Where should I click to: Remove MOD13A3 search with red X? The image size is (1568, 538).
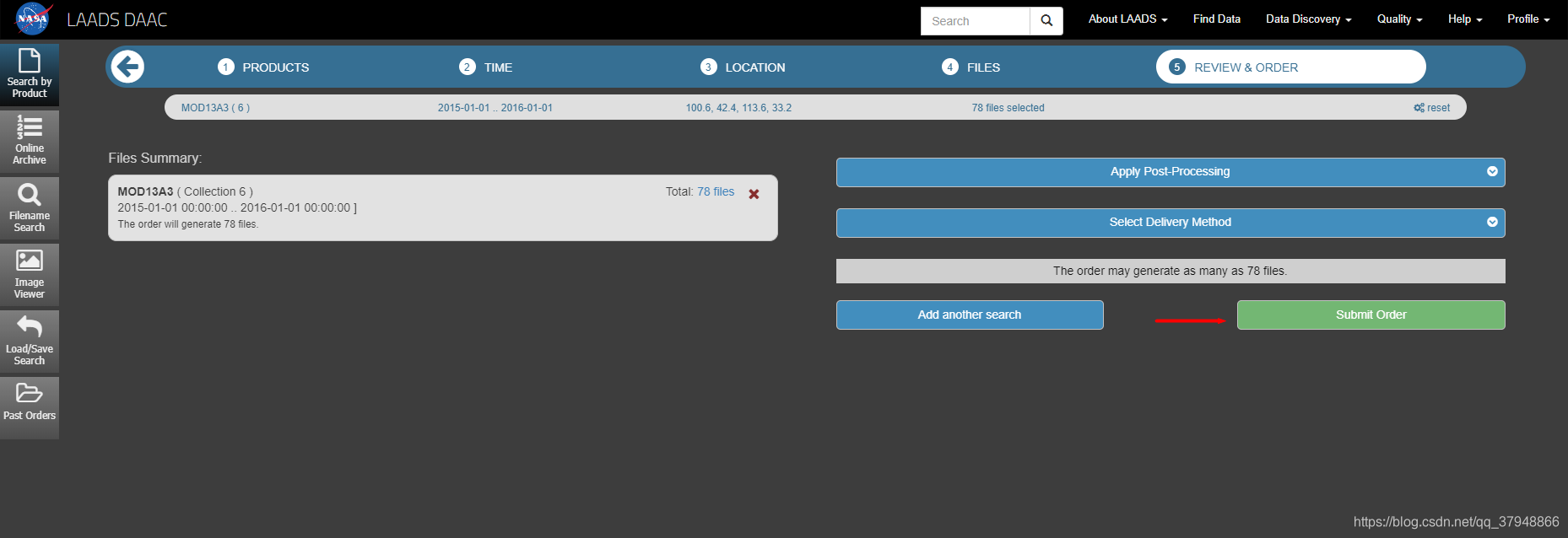point(754,194)
